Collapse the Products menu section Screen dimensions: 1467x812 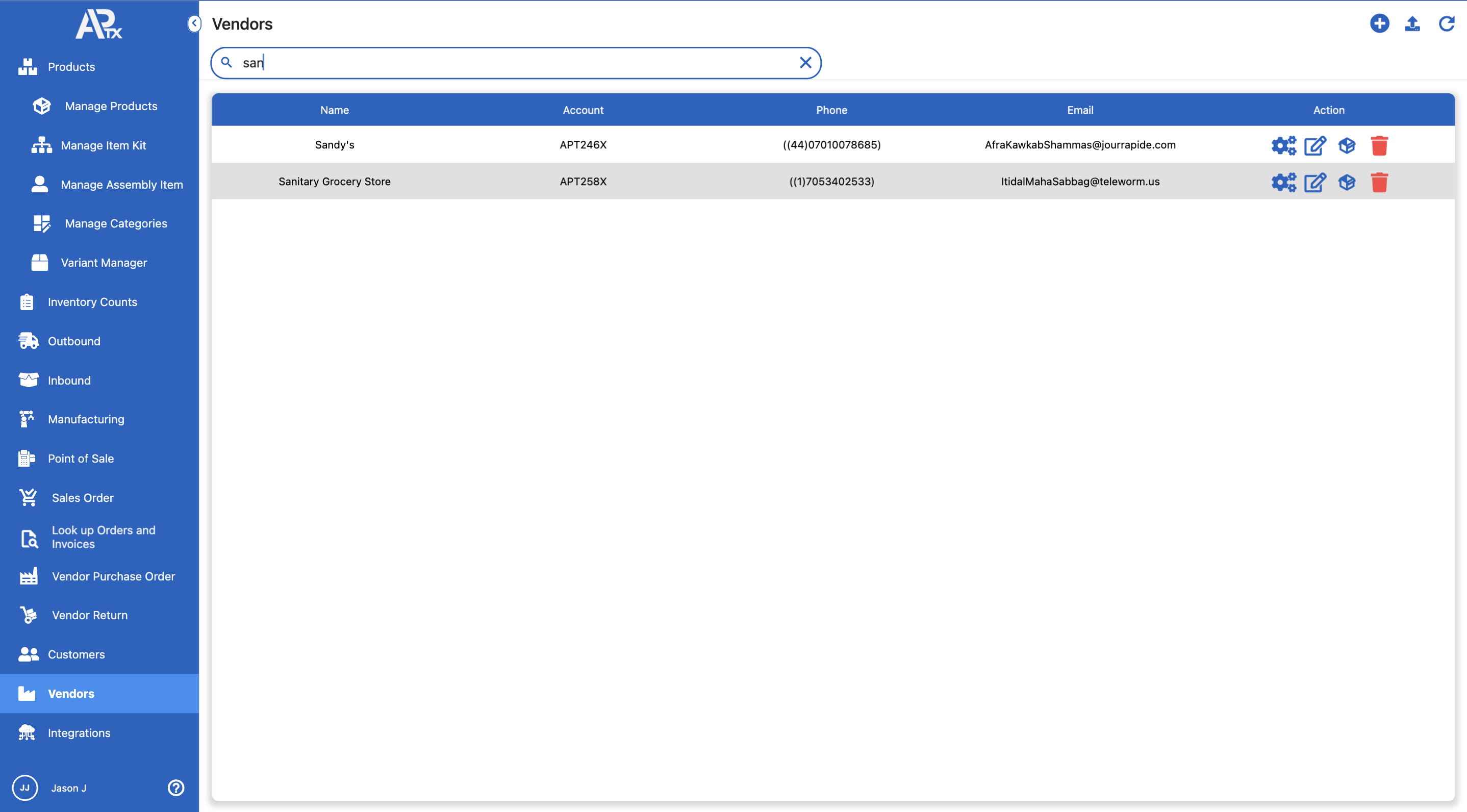[71, 67]
